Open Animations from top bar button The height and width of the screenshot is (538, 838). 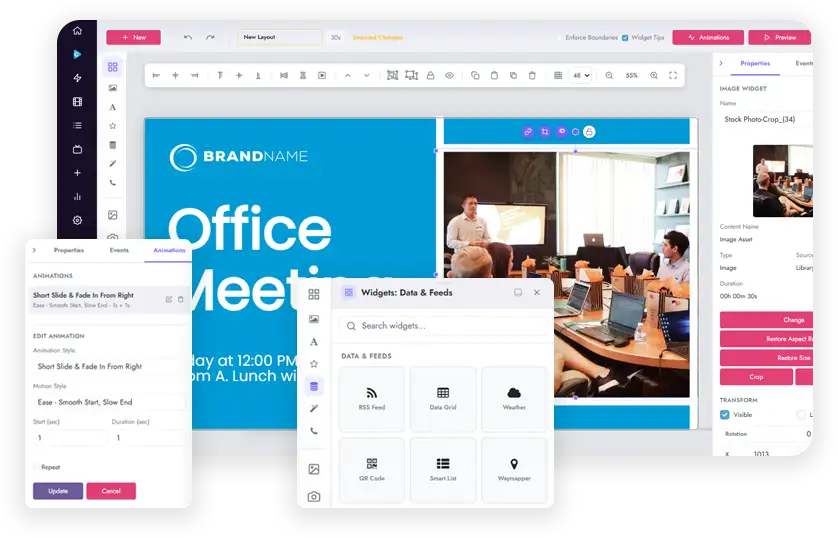point(708,37)
